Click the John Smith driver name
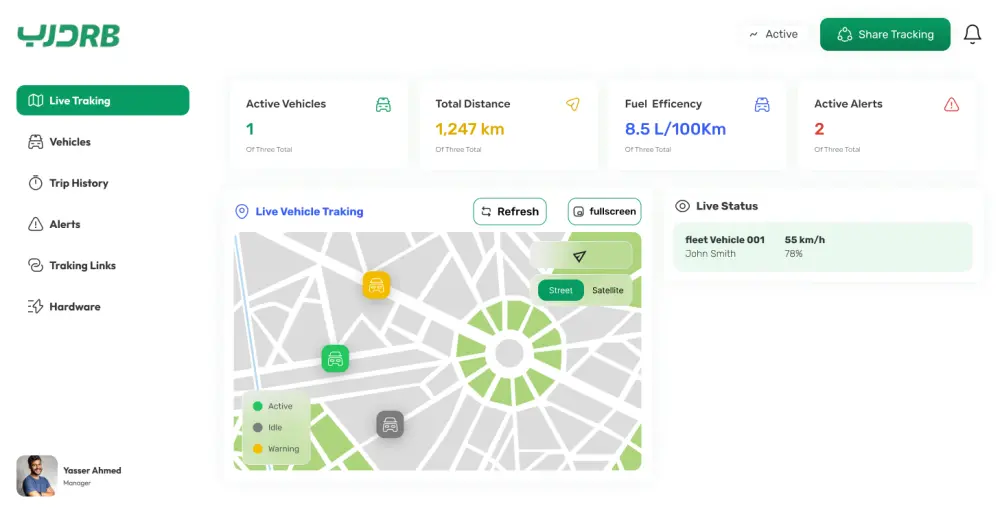Image resolution: width=1000 pixels, height=513 pixels. 710,254
